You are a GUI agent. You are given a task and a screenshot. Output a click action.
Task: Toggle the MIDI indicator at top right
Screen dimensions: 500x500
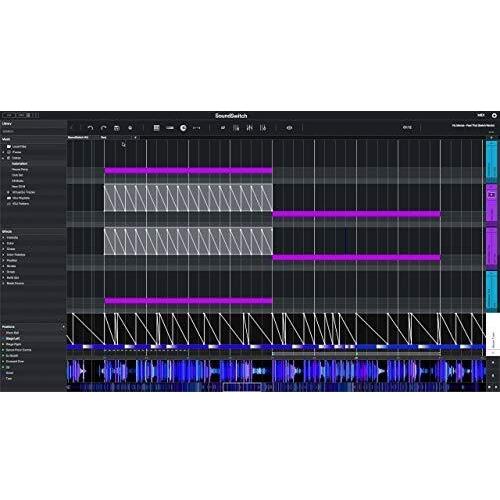click(x=481, y=115)
